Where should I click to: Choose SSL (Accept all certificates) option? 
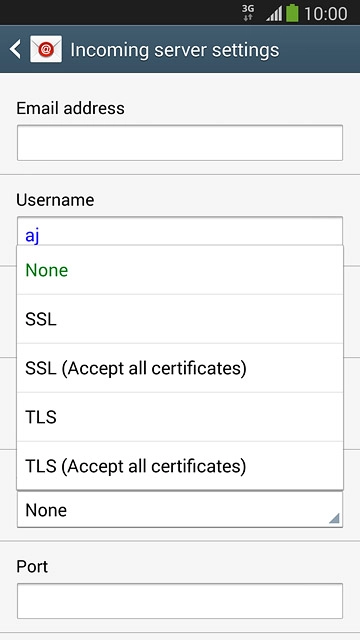[180, 368]
